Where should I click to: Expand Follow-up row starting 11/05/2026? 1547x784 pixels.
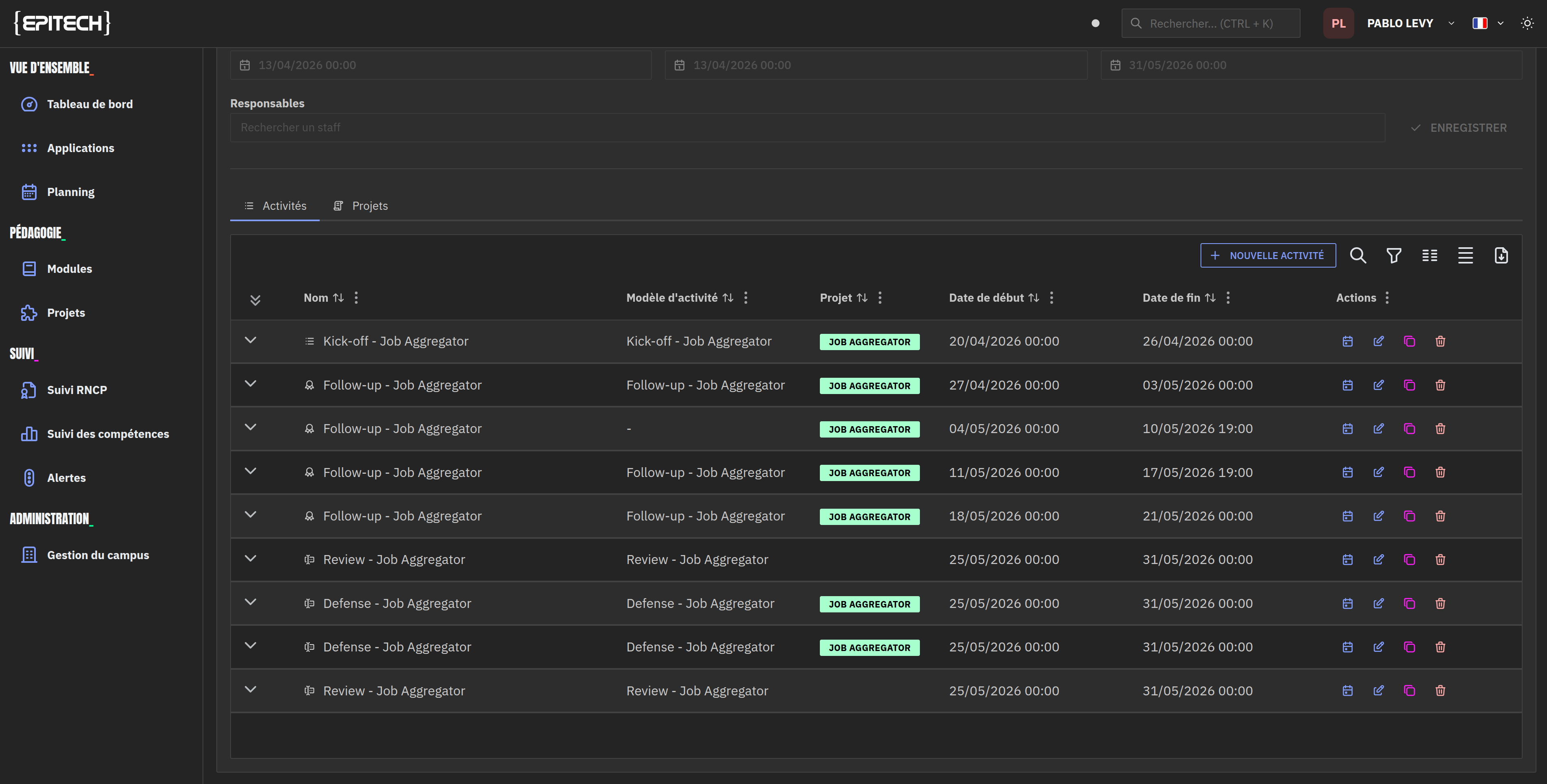pyautogui.click(x=251, y=471)
